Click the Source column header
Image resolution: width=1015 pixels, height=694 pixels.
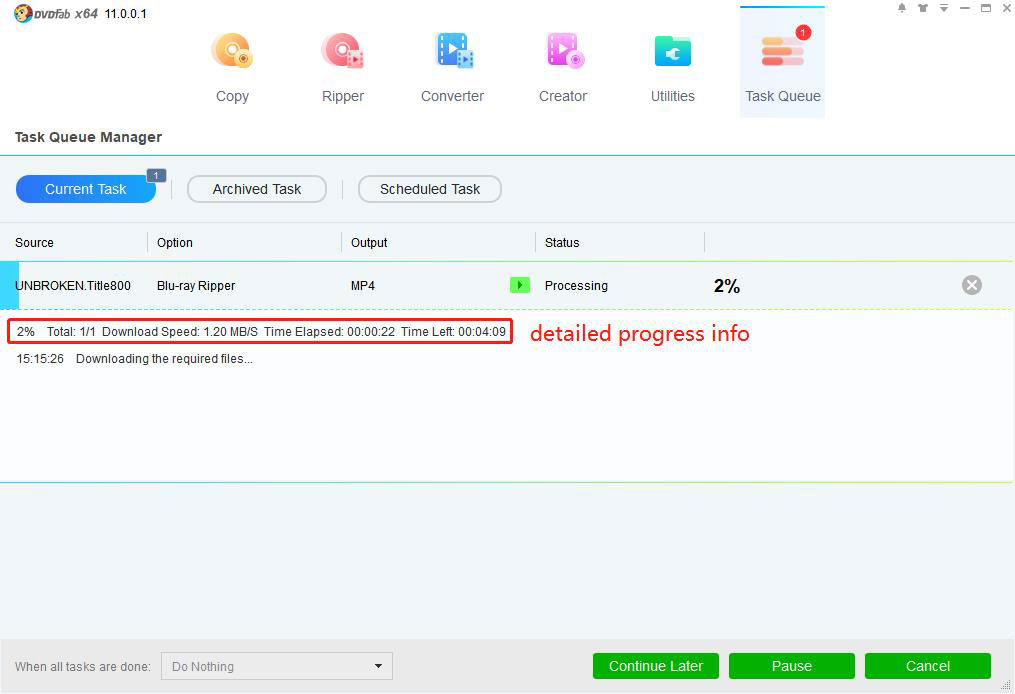pos(34,243)
